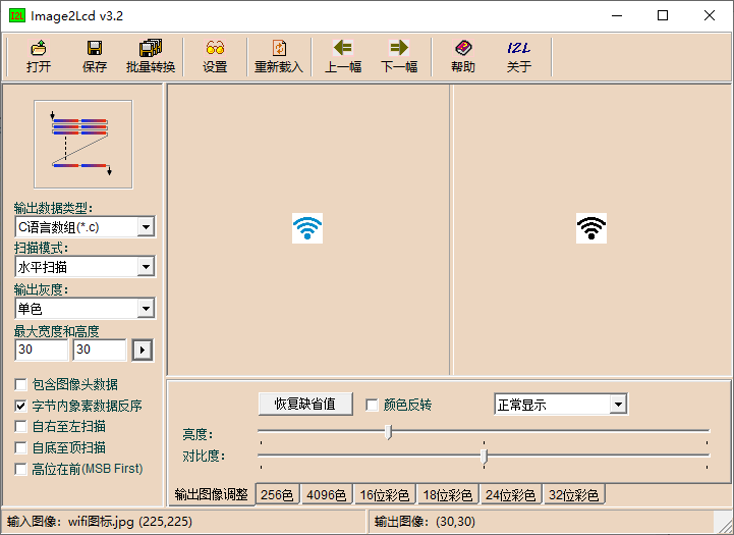Click the maximum width input field

click(x=41, y=350)
